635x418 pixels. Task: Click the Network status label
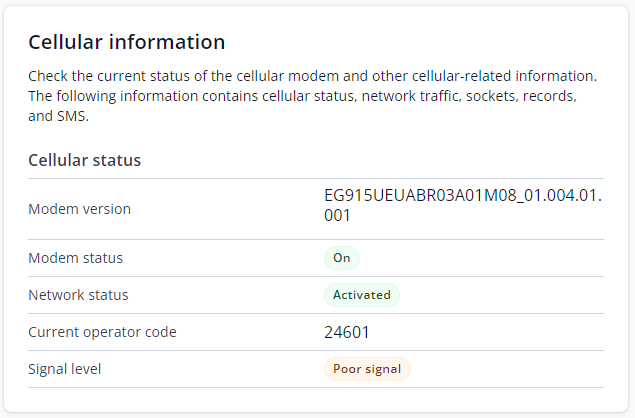[x=78, y=295]
